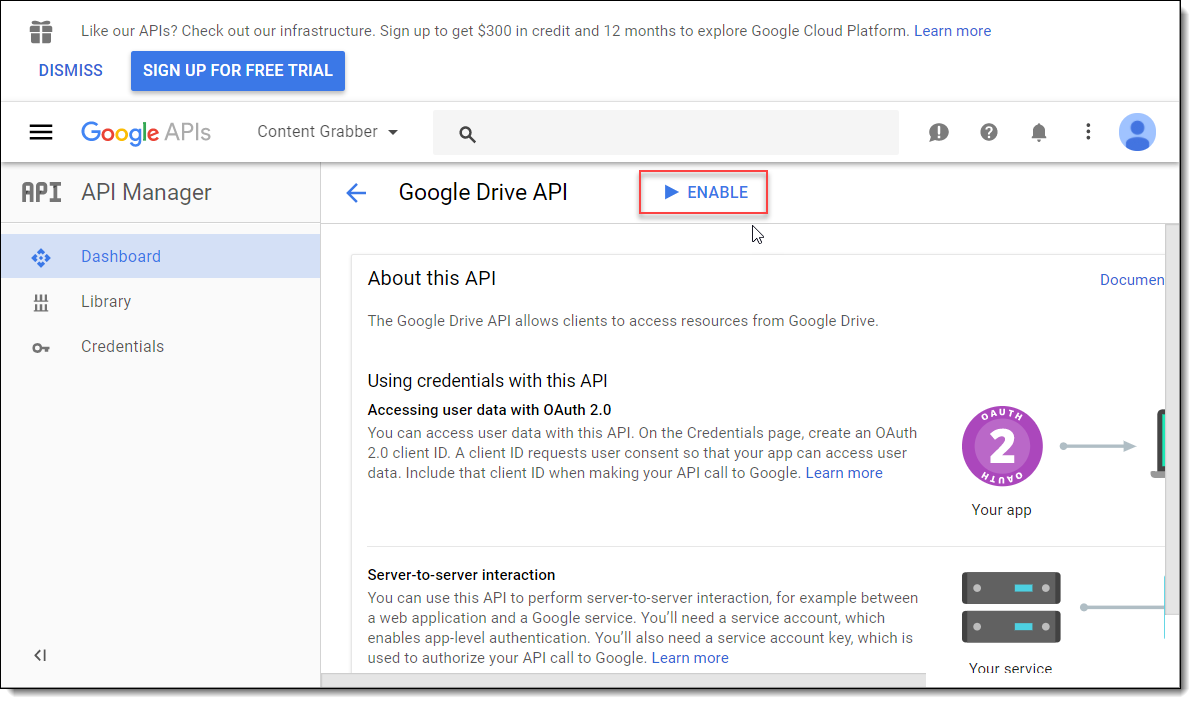Open Learn more about server-to-server interaction
Screen dimensions: 1196x704
[690, 657]
